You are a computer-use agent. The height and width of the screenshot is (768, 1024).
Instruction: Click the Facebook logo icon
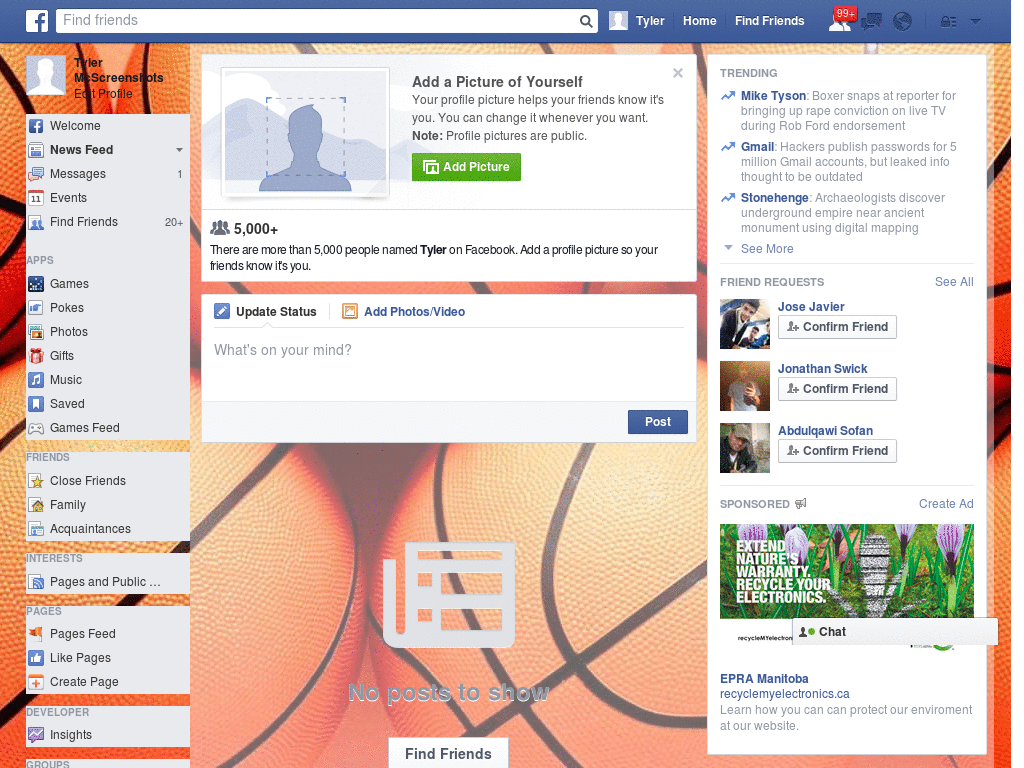click(37, 21)
